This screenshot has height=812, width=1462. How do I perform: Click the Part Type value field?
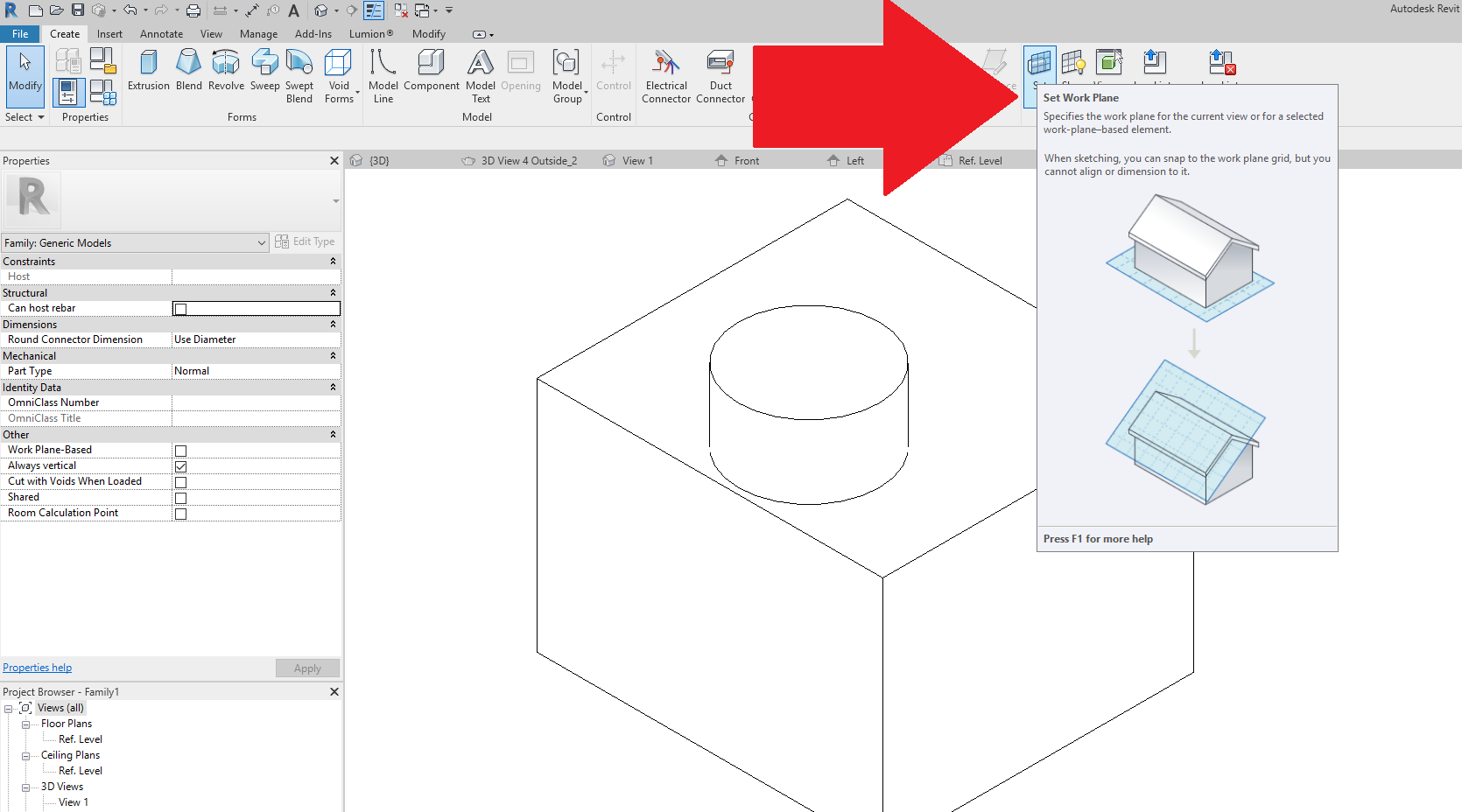pos(256,371)
